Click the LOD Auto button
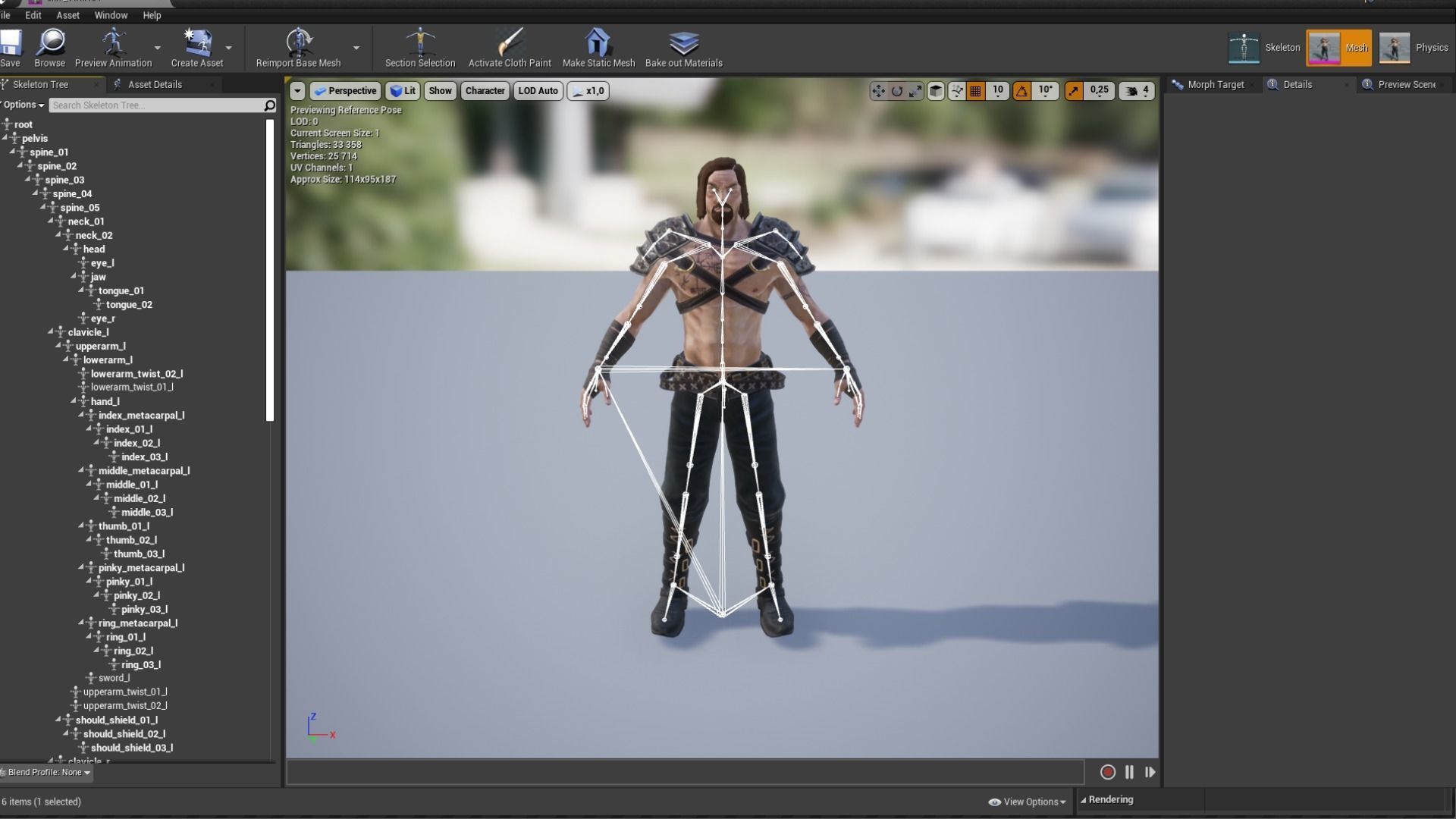1456x819 pixels. 538,91
